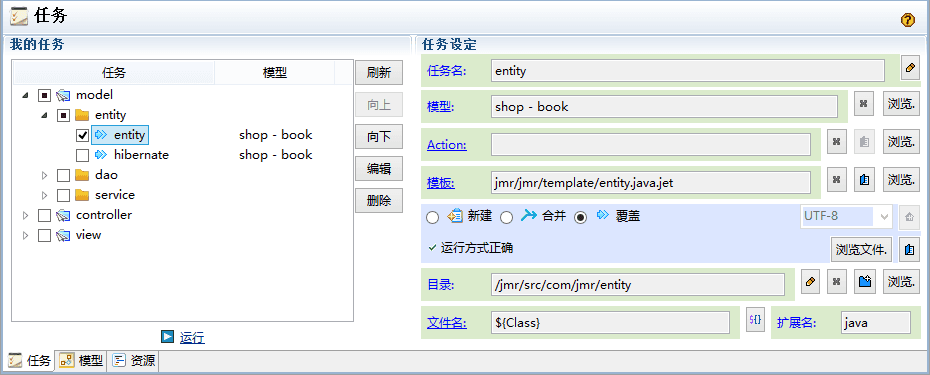Image resolution: width=930 pixels, height=375 pixels.
Task: Clear the Action field with its X icon
Action: tap(836, 142)
